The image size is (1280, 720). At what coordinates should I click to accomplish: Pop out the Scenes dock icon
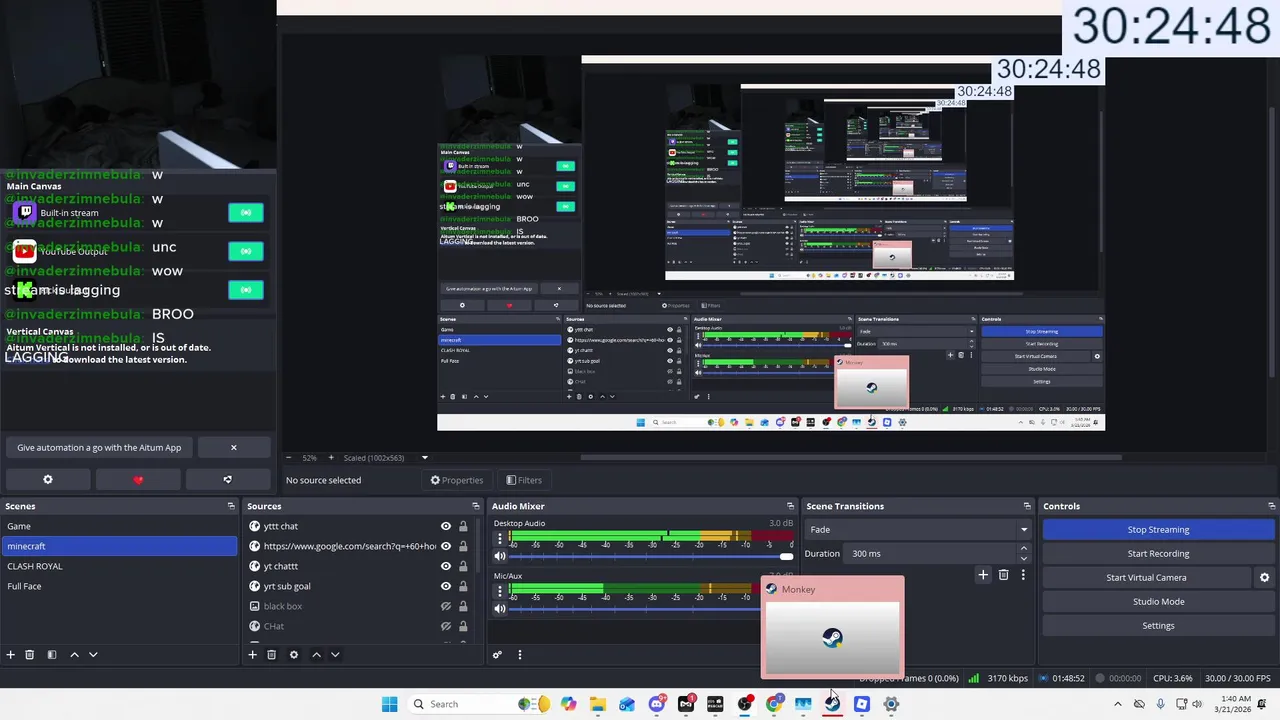[231, 506]
